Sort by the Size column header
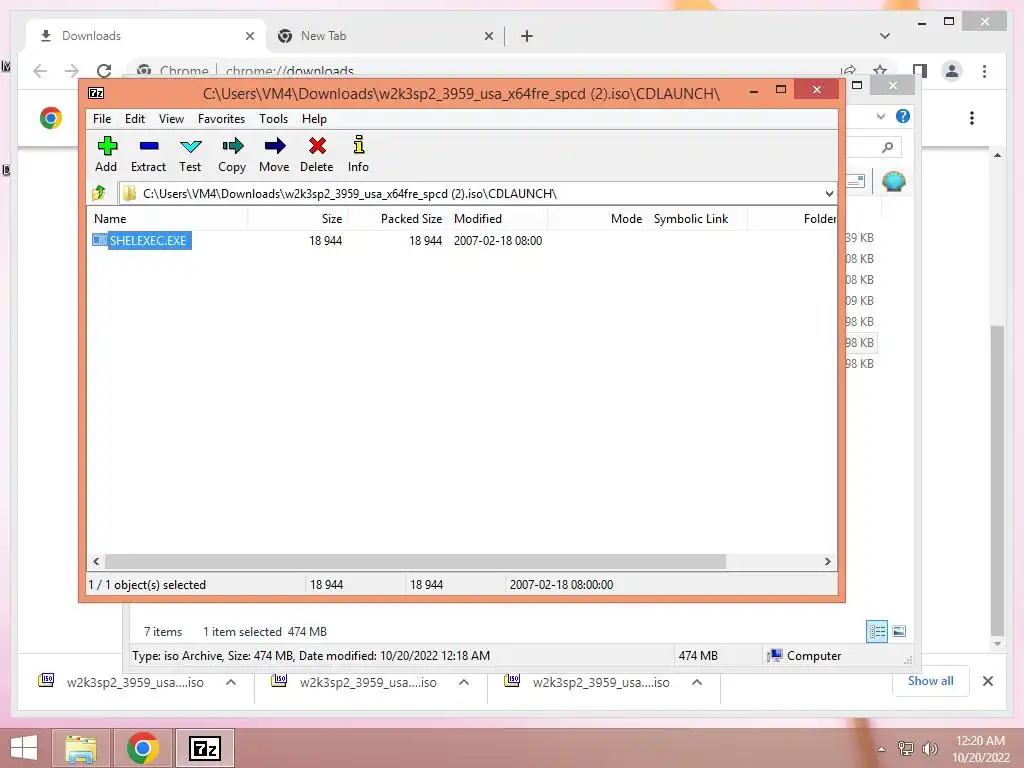1024x768 pixels. pyautogui.click(x=297, y=219)
